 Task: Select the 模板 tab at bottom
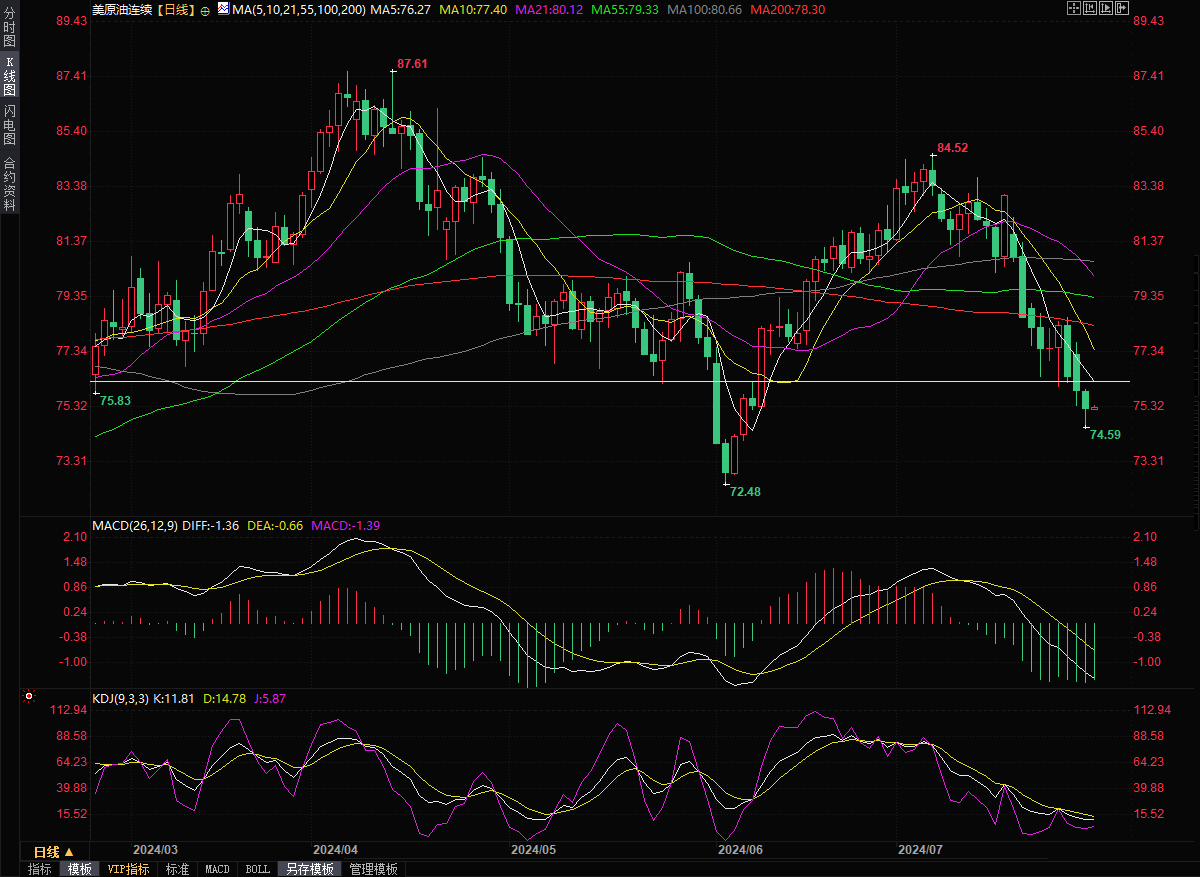[79, 869]
